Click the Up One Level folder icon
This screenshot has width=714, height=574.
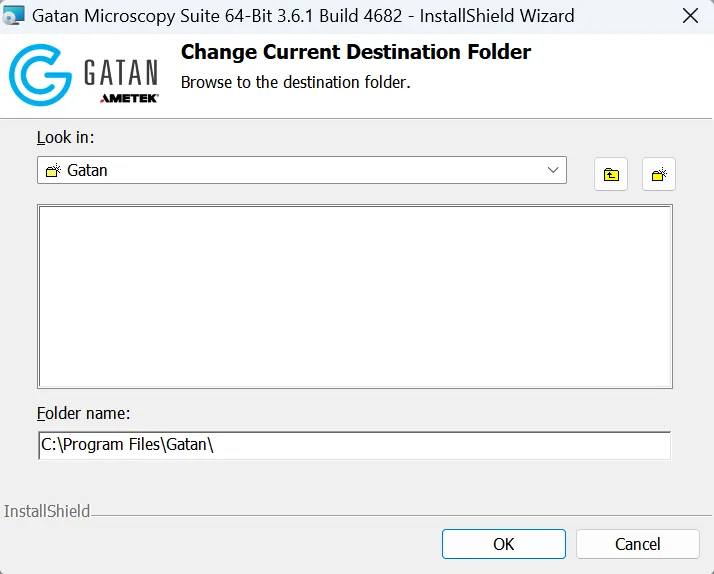(611, 174)
